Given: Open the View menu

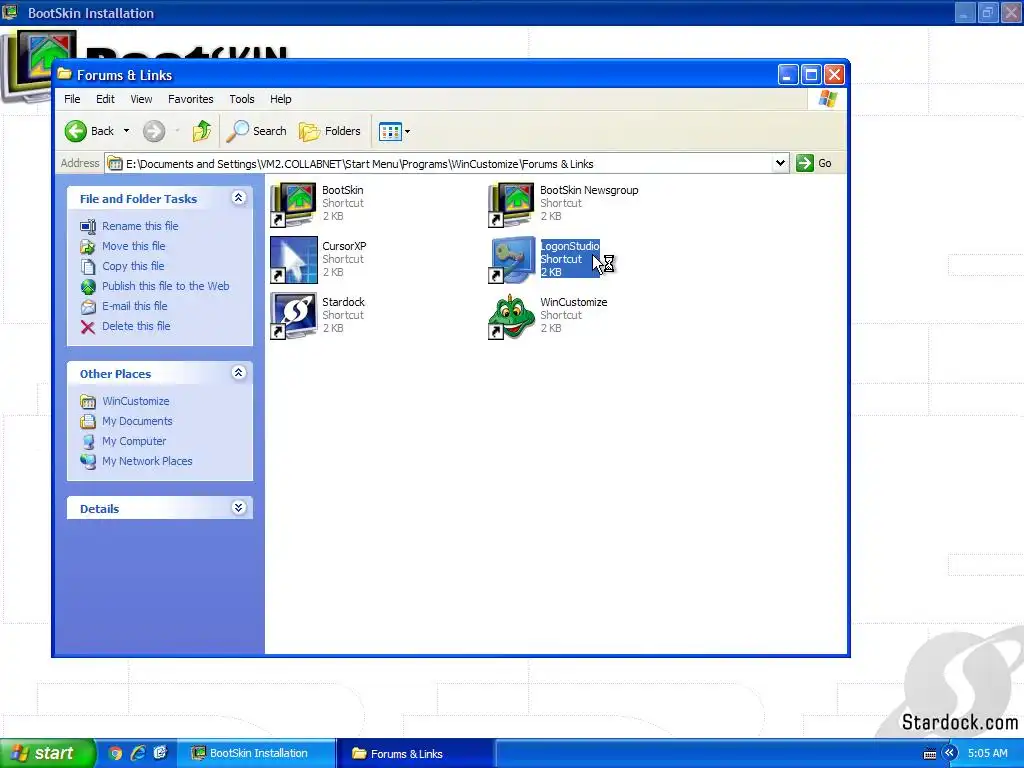Looking at the screenshot, I should click(x=141, y=99).
